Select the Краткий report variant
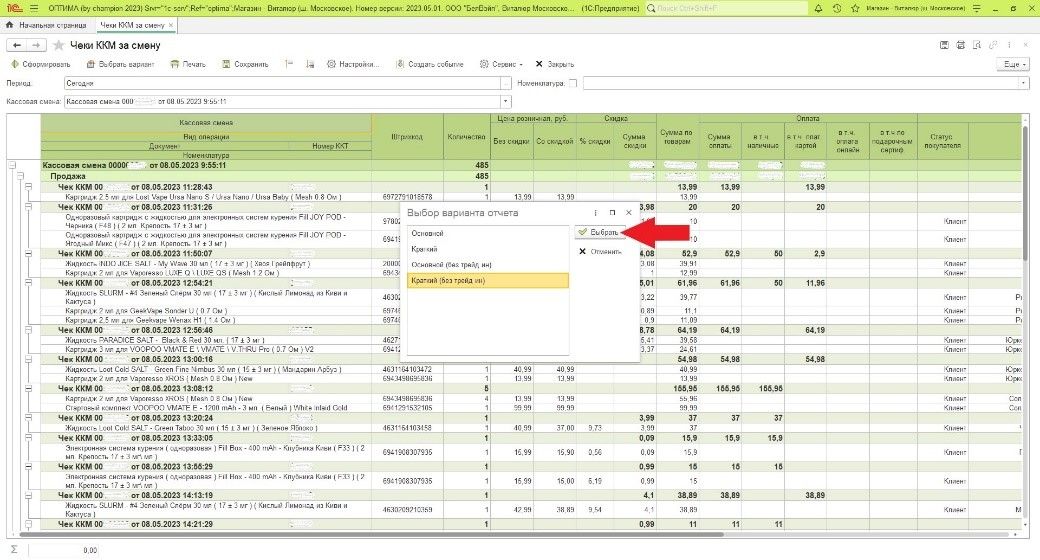The width and height of the screenshot is (1040, 560). 425,249
